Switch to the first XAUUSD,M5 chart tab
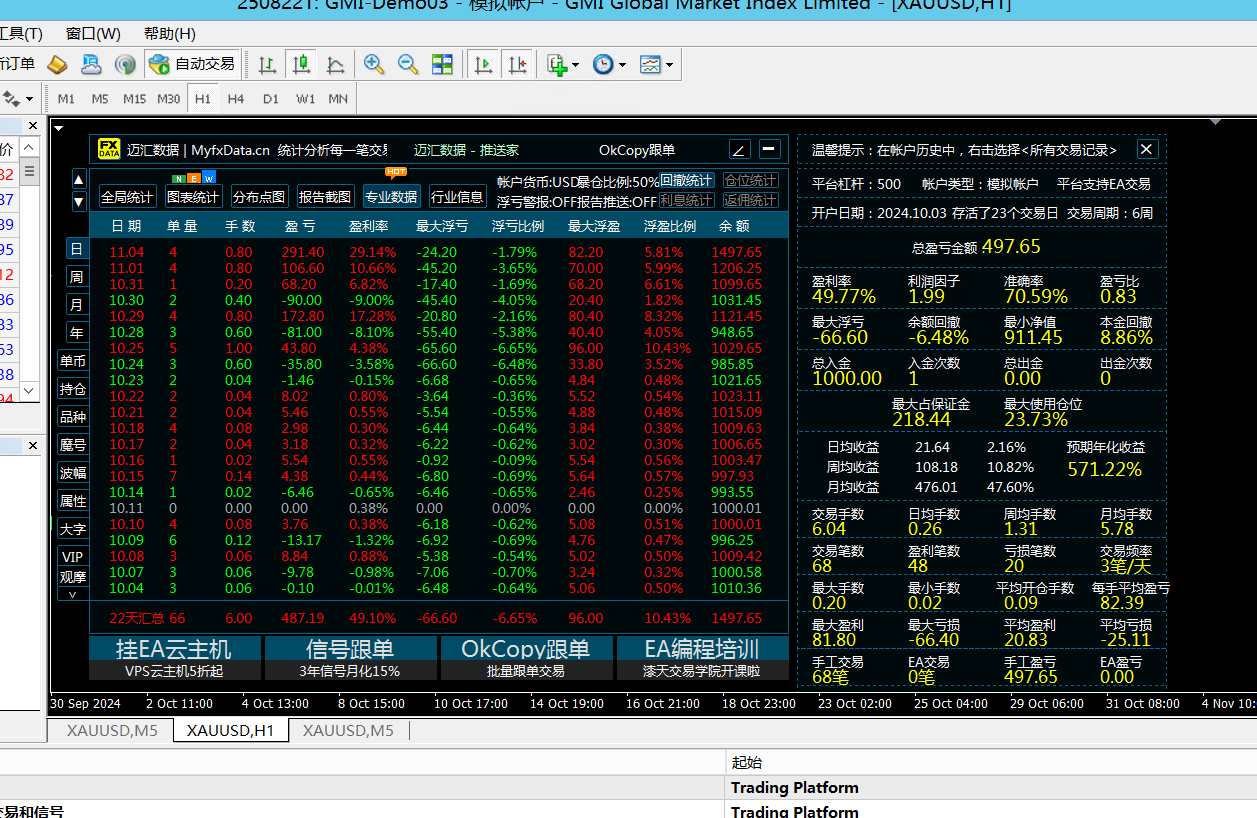 tap(112, 731)
